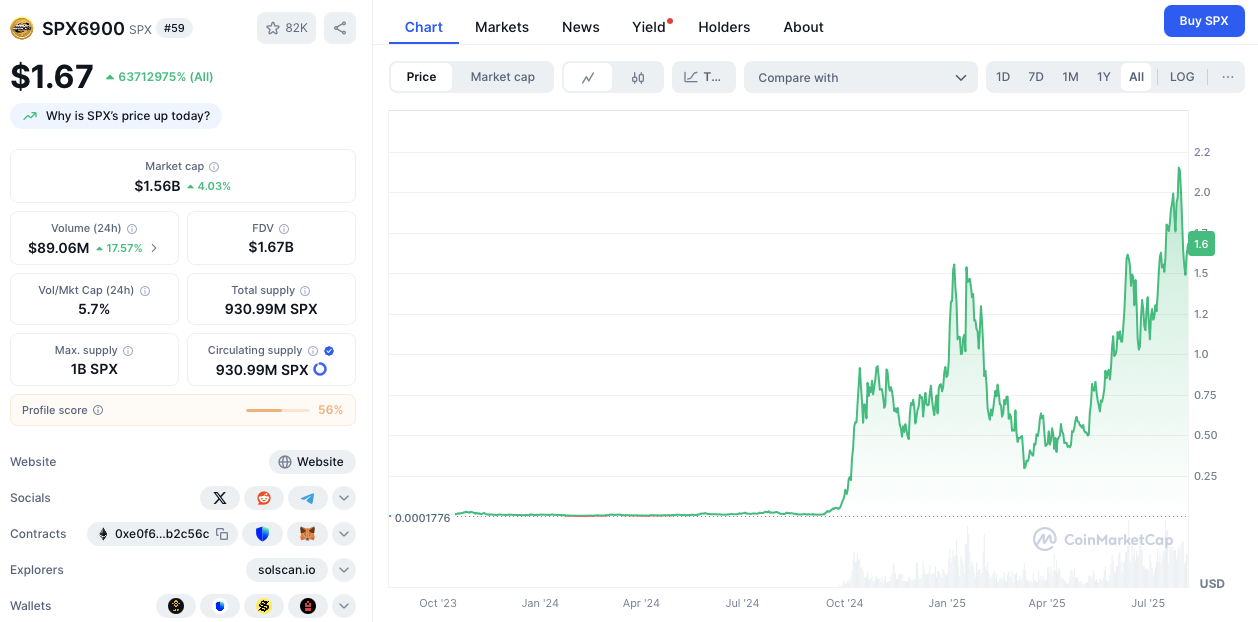Set chart range to All
The width and height of the screenshot is (1258, 622).
(x=1136, y=77)
